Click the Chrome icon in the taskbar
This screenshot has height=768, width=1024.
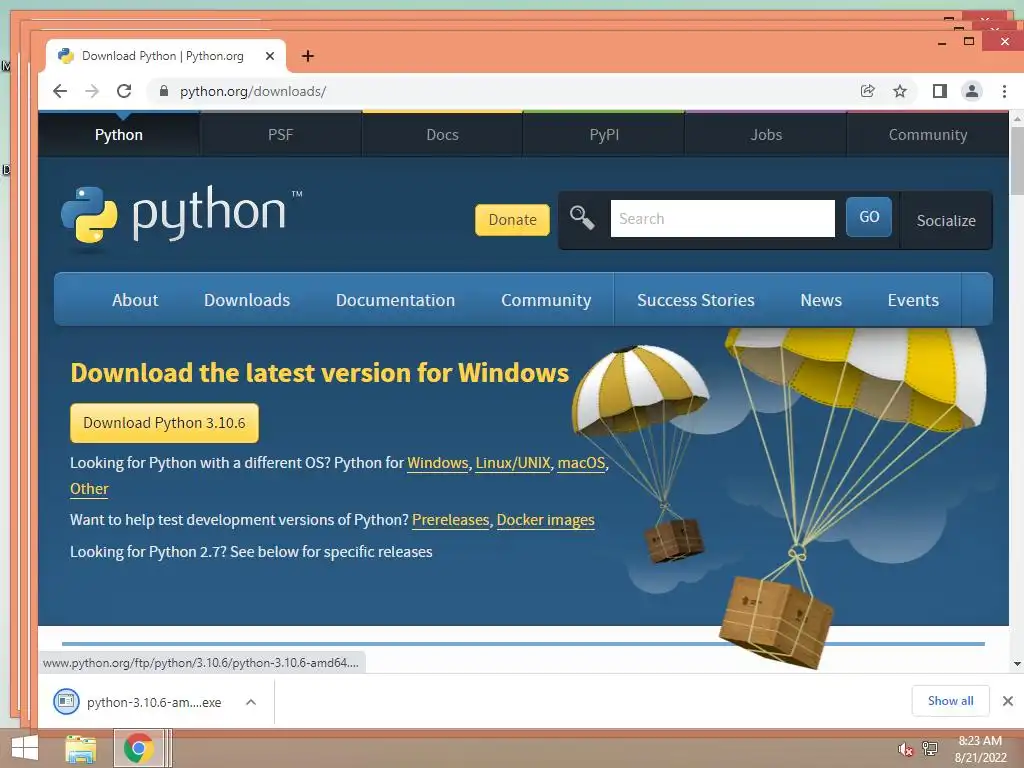point(138,748)
